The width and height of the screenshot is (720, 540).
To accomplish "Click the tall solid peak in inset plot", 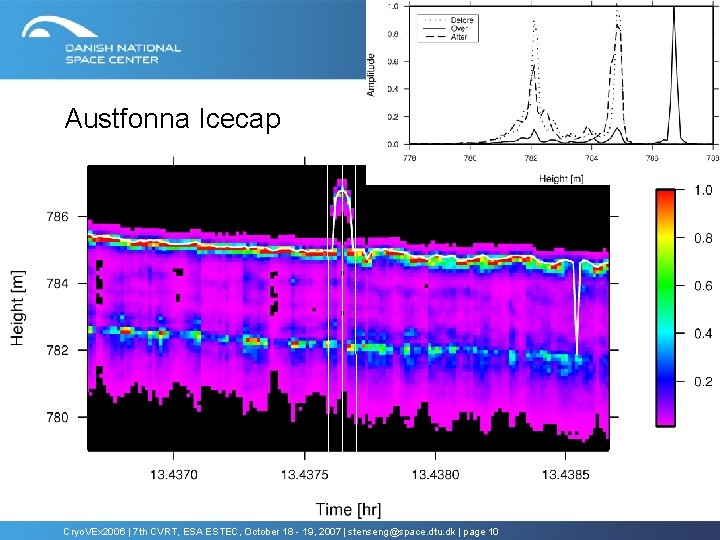I will tap(674, 73).
